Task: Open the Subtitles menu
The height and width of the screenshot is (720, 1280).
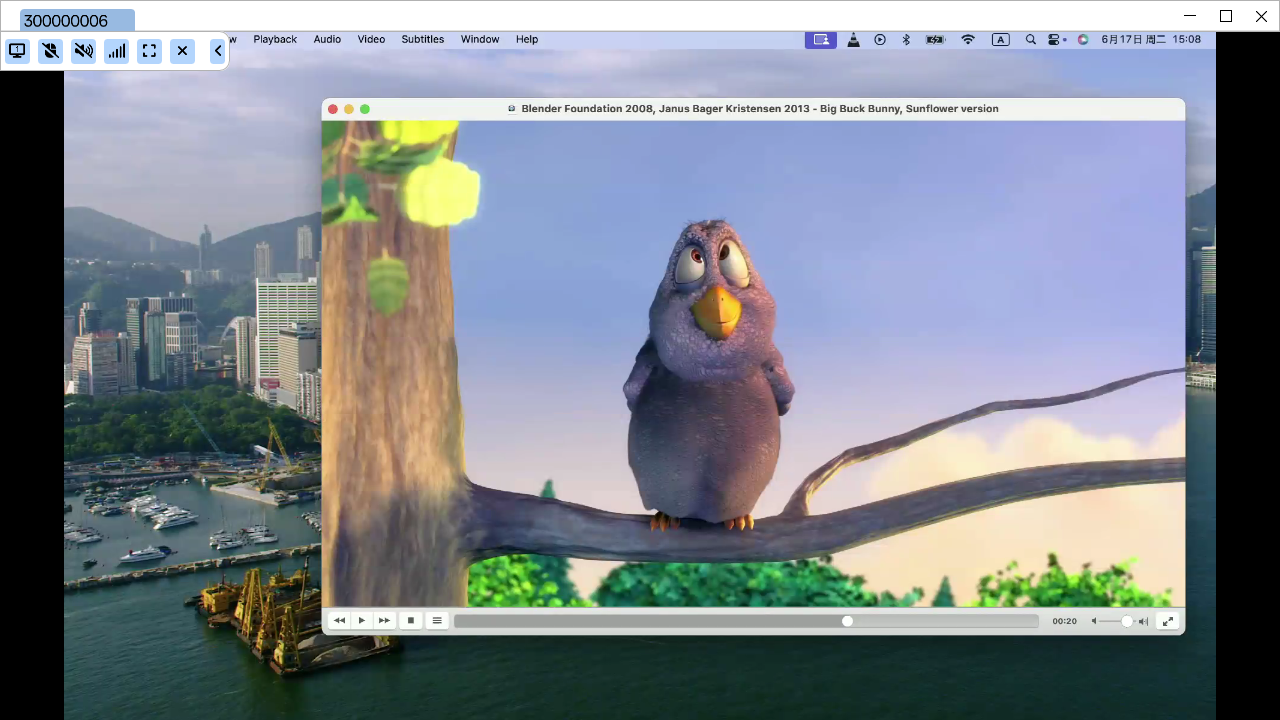Action: pyautogui.click(x=423, y=39)
